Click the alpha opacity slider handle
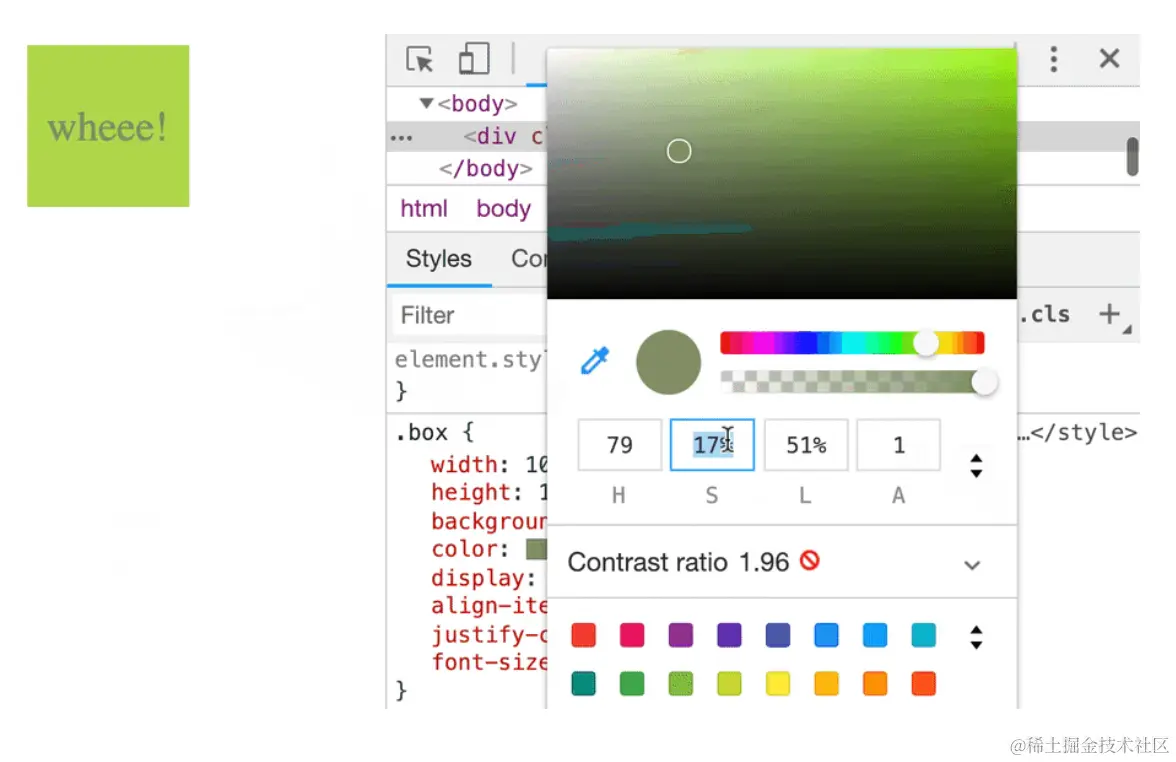 [984, 382]
